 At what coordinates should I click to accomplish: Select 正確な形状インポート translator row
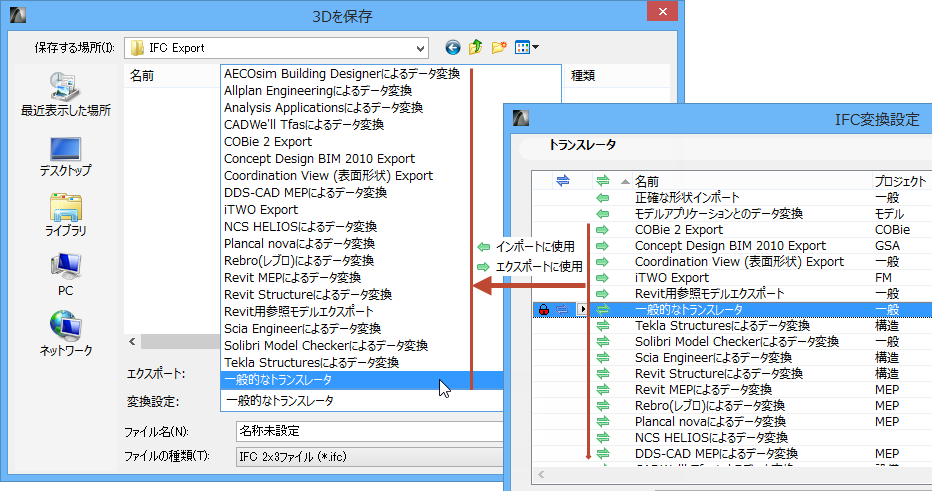point(732,197)
